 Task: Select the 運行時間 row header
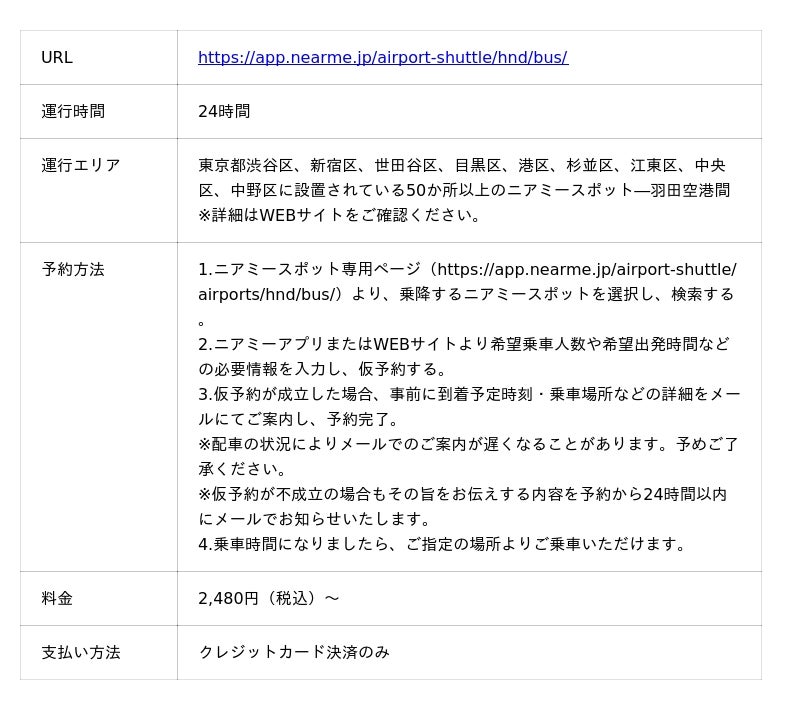pyautogui.click(x=73, y=112)
